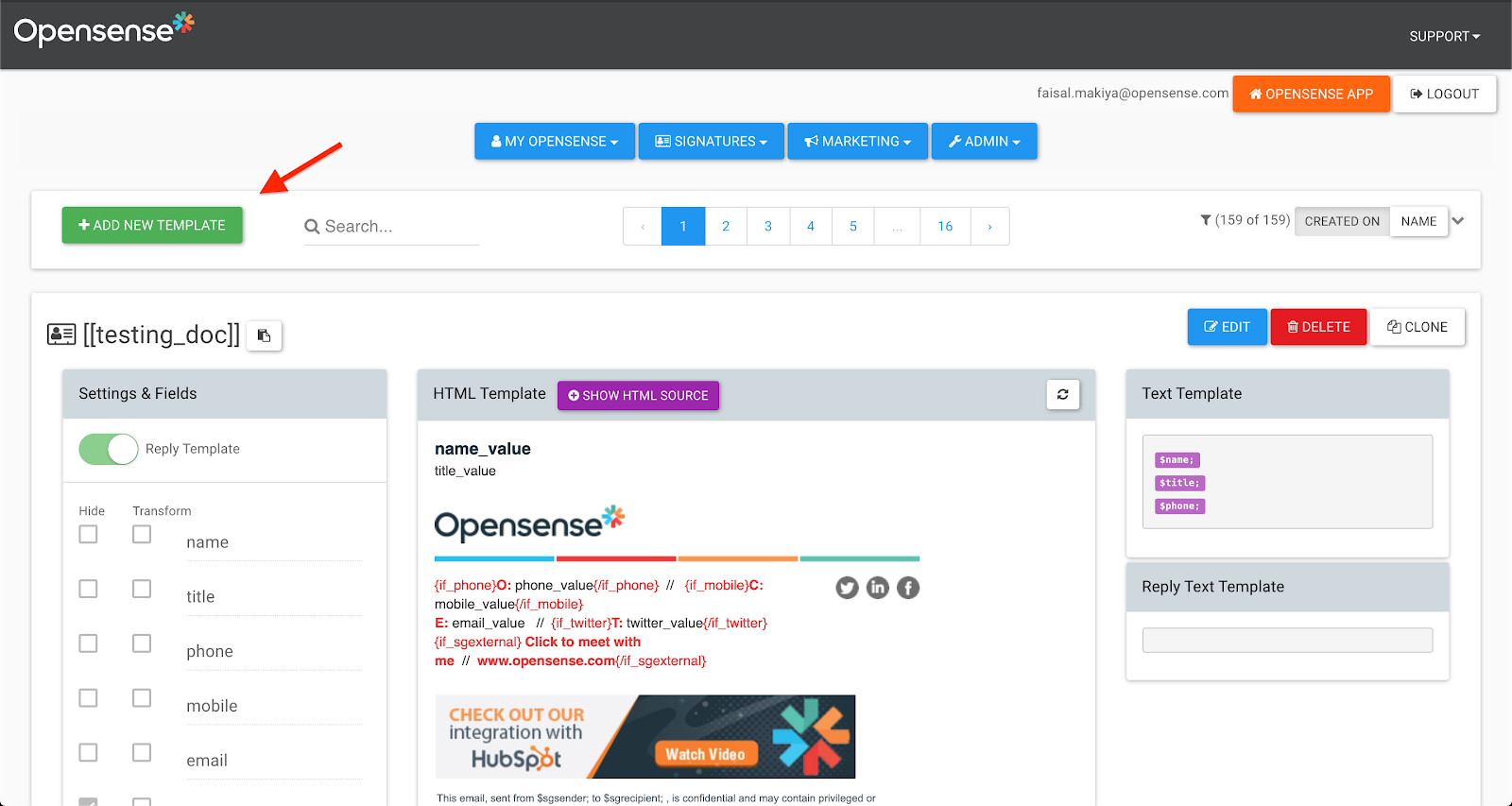Click the filter funnel icon

pyautogui.click(x=1206, y=220)
